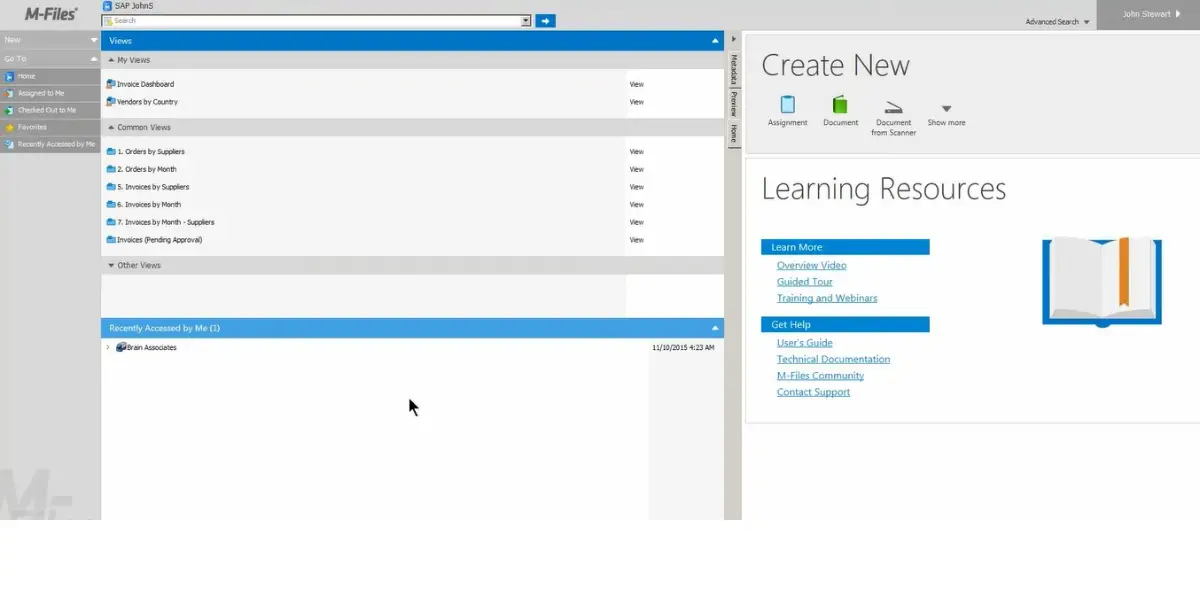Expand the Other Views section
The image size is (1200, 600).
[111, 266]
